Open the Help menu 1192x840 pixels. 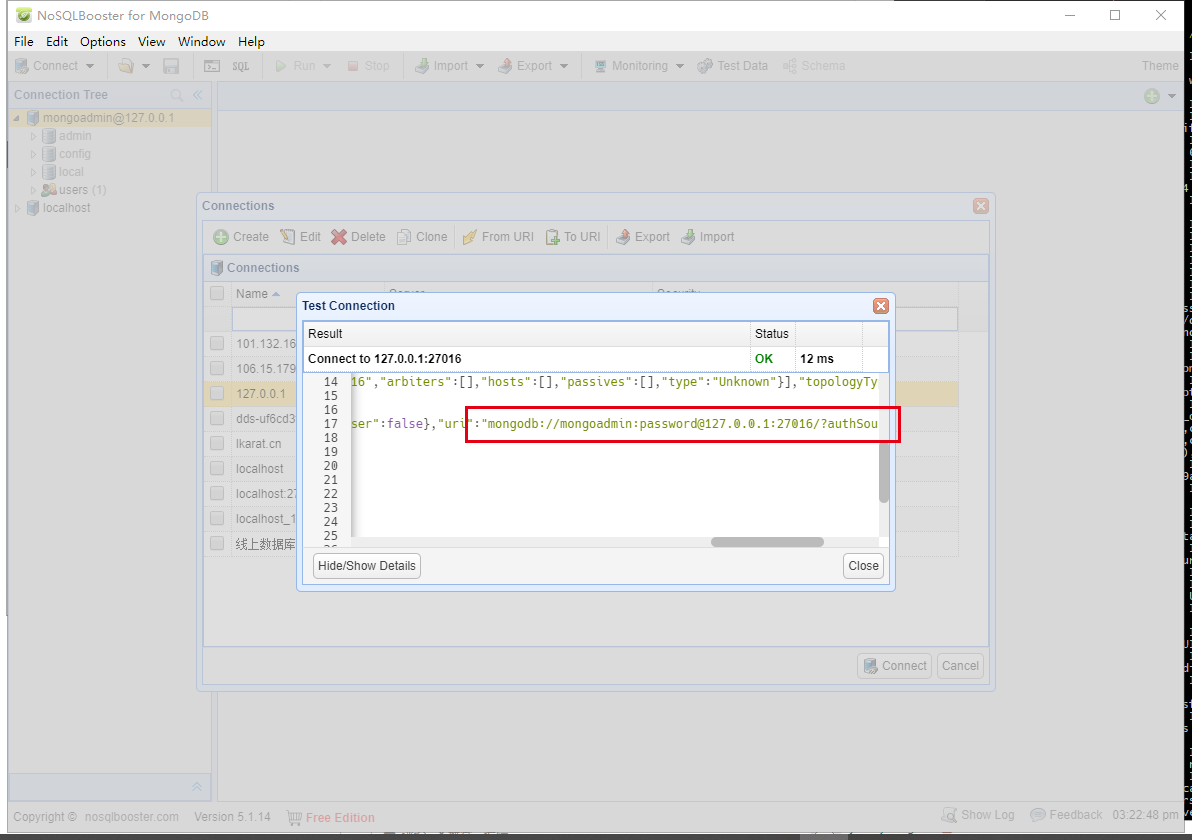pyautogui.click(x=251, y=42)
